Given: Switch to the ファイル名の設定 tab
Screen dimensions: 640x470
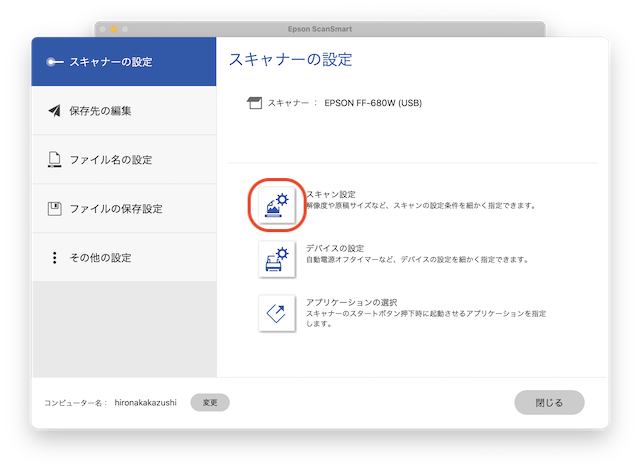Looking at the screenshot, I should pyautogui.click(x=124, y=160).
